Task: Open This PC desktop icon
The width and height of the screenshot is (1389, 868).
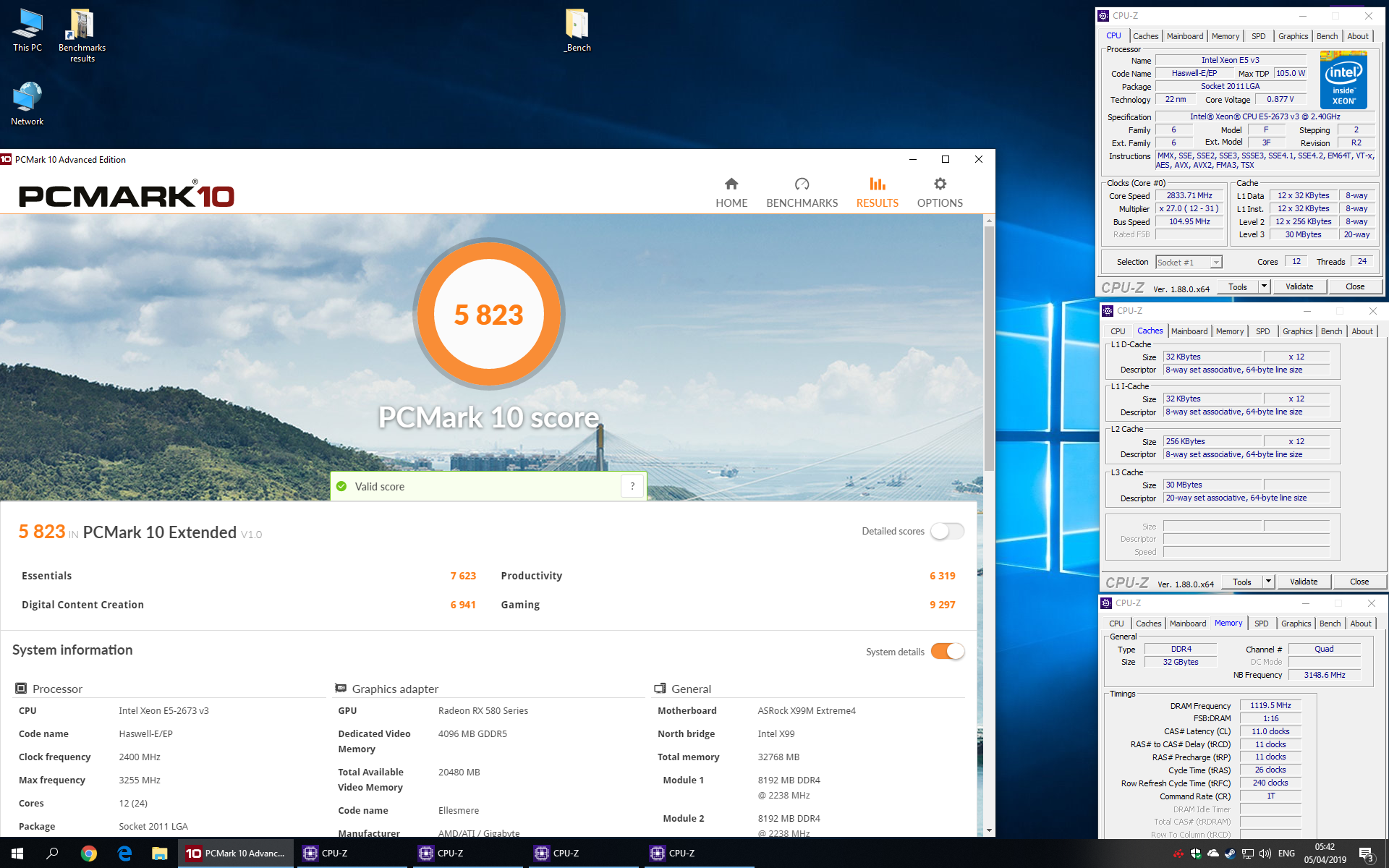Action: 27,30
